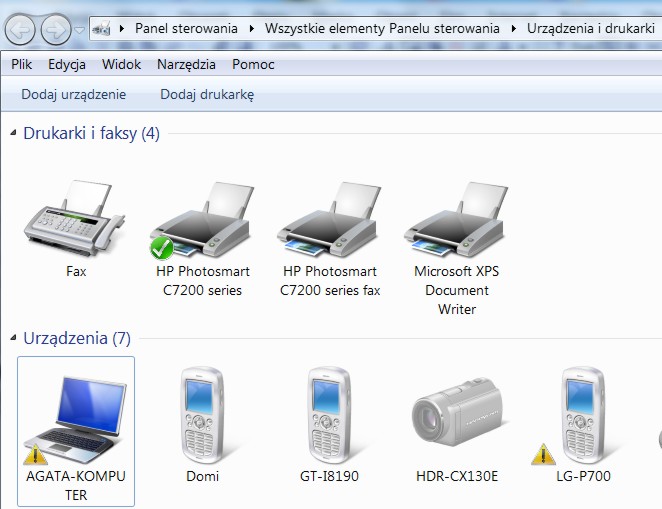Click the Drukarki i faksy (4) header
Screen dimensions: 662x509
(x=91, y=133)
